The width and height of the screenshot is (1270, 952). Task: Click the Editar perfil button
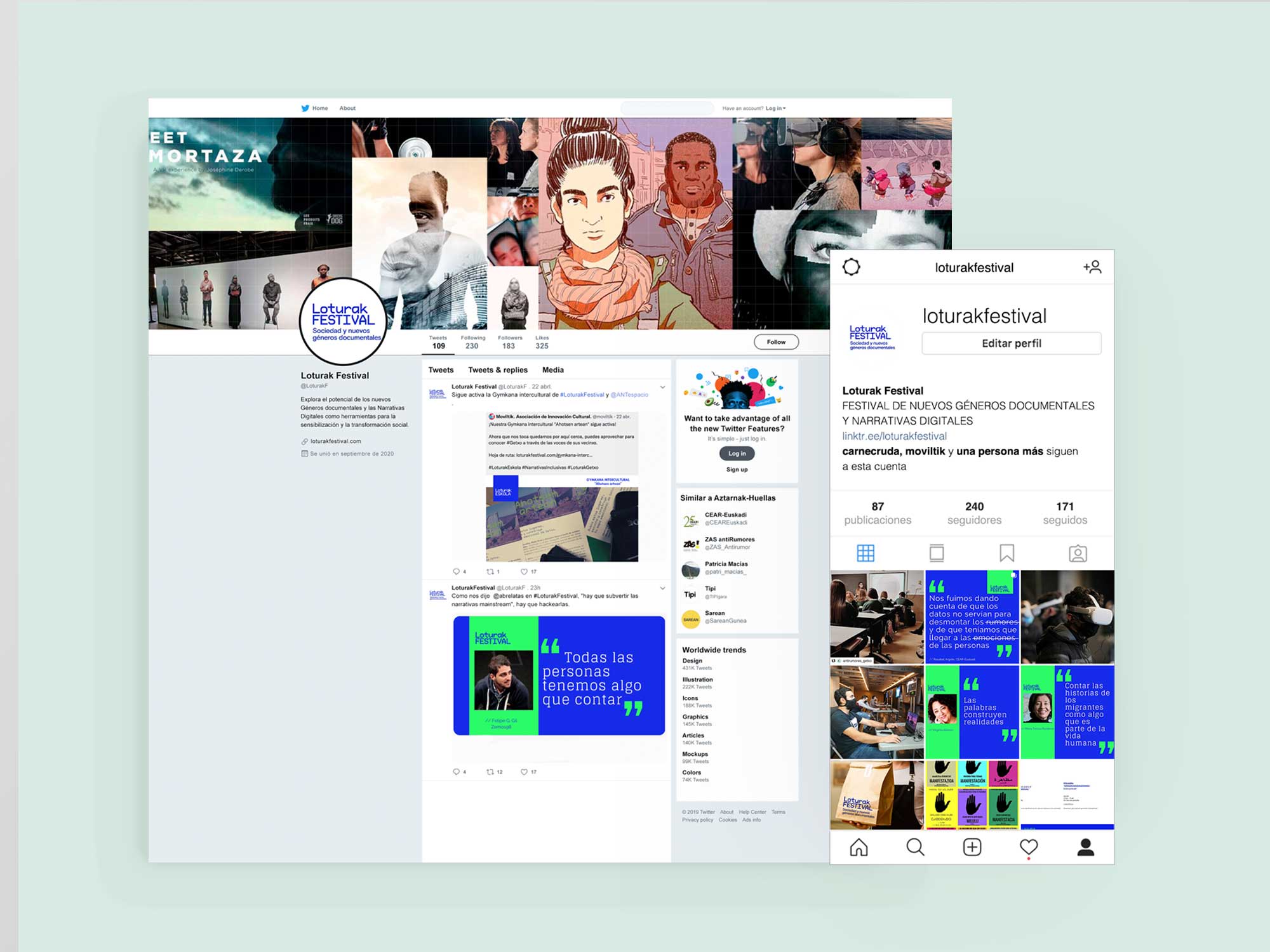pos(1012,343)
